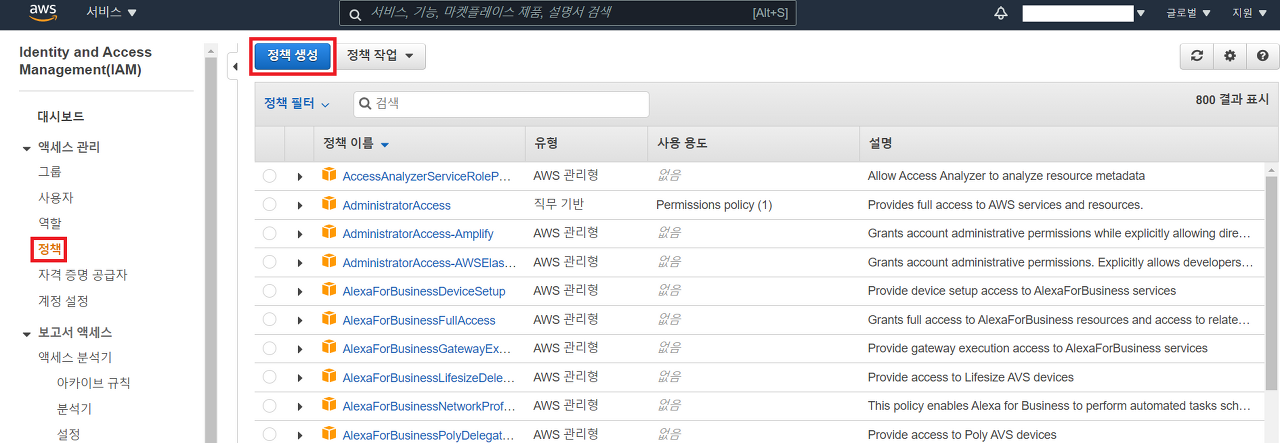
Task: Open the notifications bell icon
Action: coord(1001,13)
